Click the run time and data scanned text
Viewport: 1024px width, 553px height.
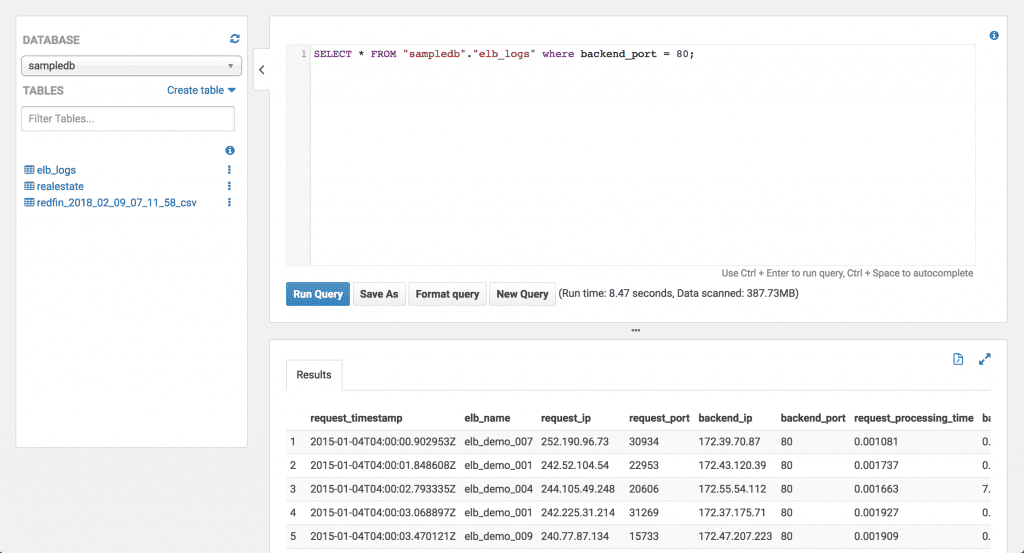coord(679,293)
